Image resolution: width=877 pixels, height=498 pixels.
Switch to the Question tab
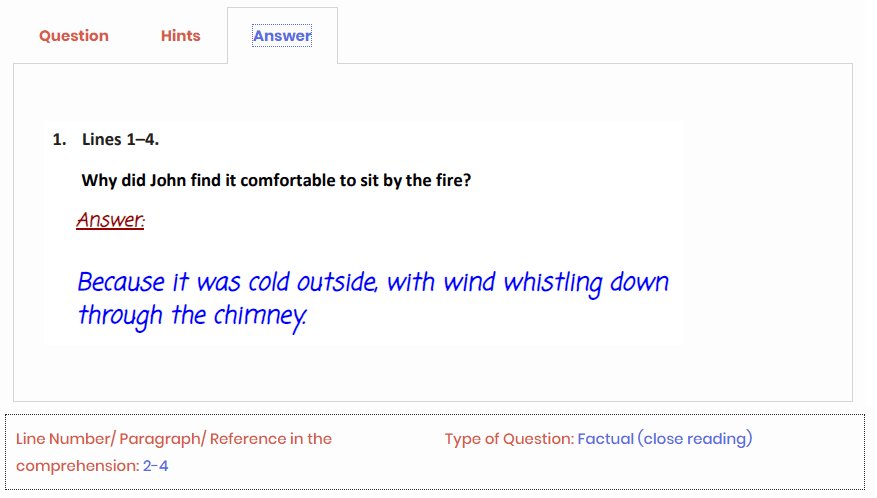click(74, 36)
